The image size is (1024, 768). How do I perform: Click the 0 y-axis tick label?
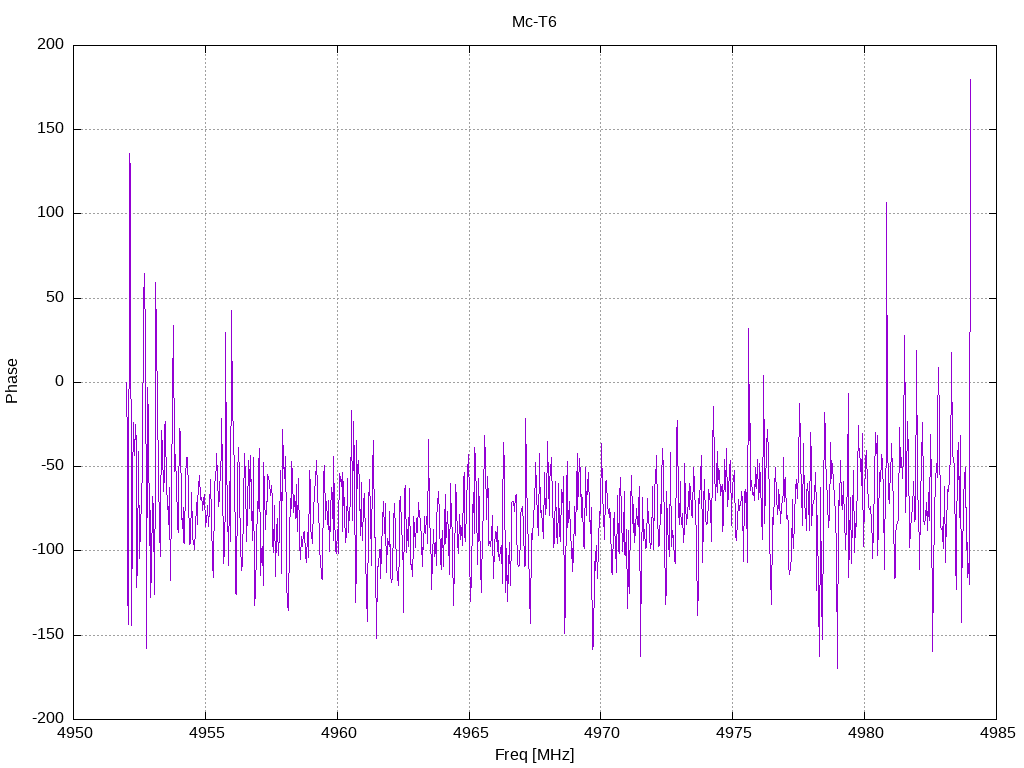tap(59, 382)
